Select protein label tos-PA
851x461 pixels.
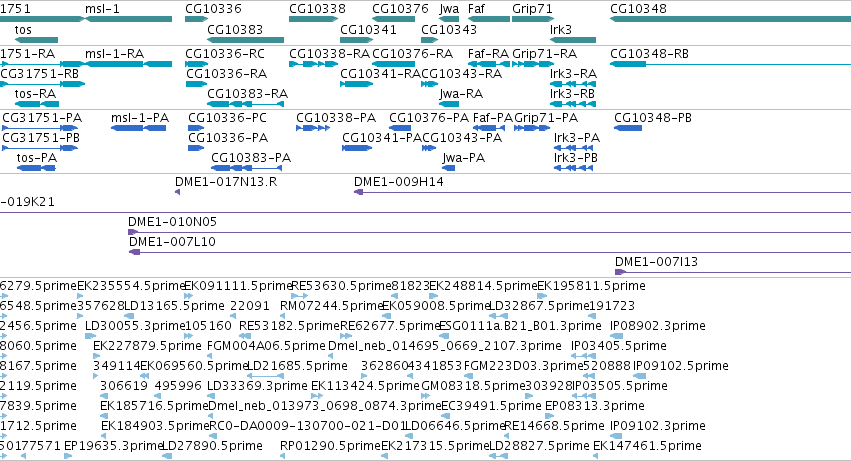pos(37,157)
